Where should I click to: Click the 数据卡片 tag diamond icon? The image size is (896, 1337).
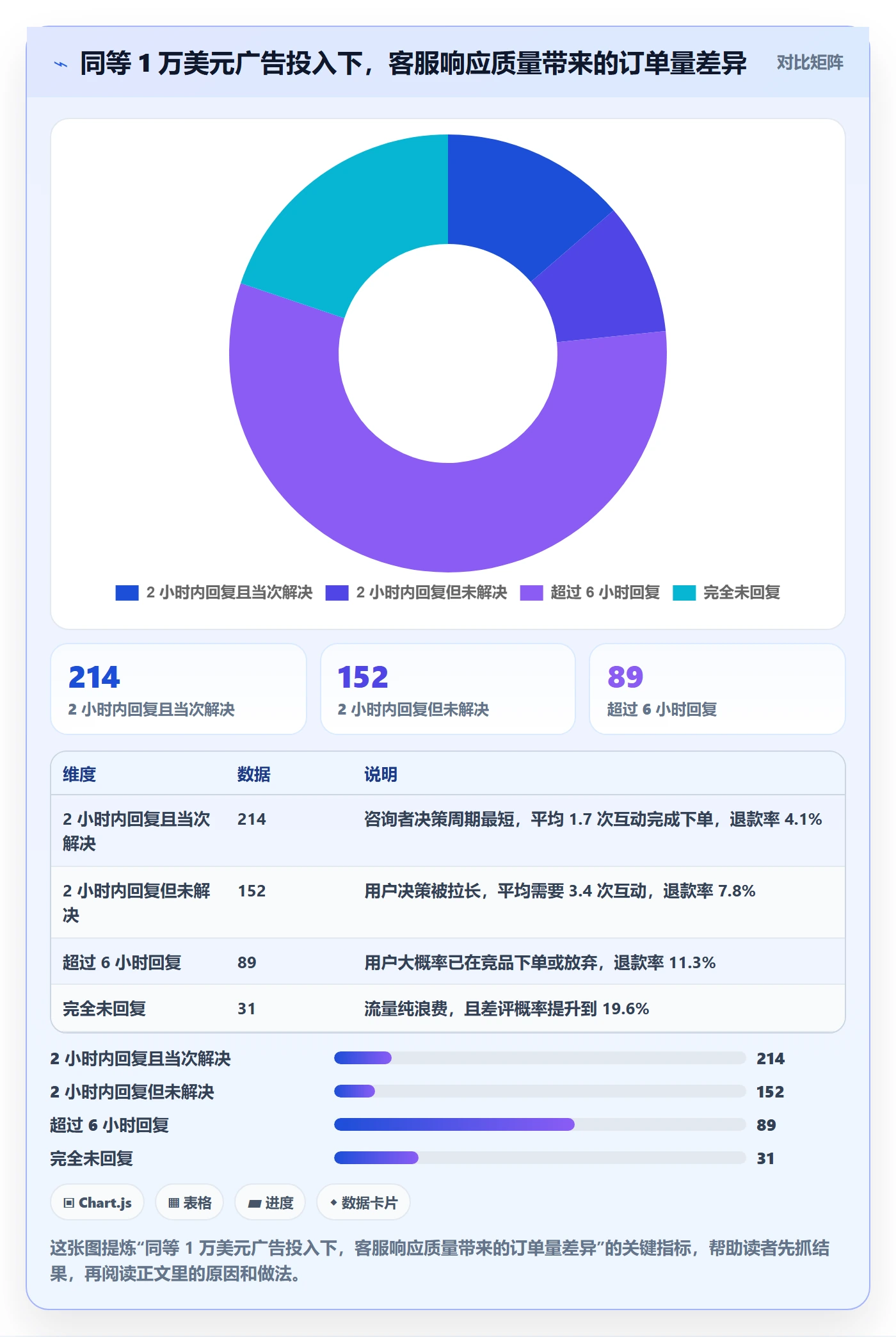(x=333, y=1203)
